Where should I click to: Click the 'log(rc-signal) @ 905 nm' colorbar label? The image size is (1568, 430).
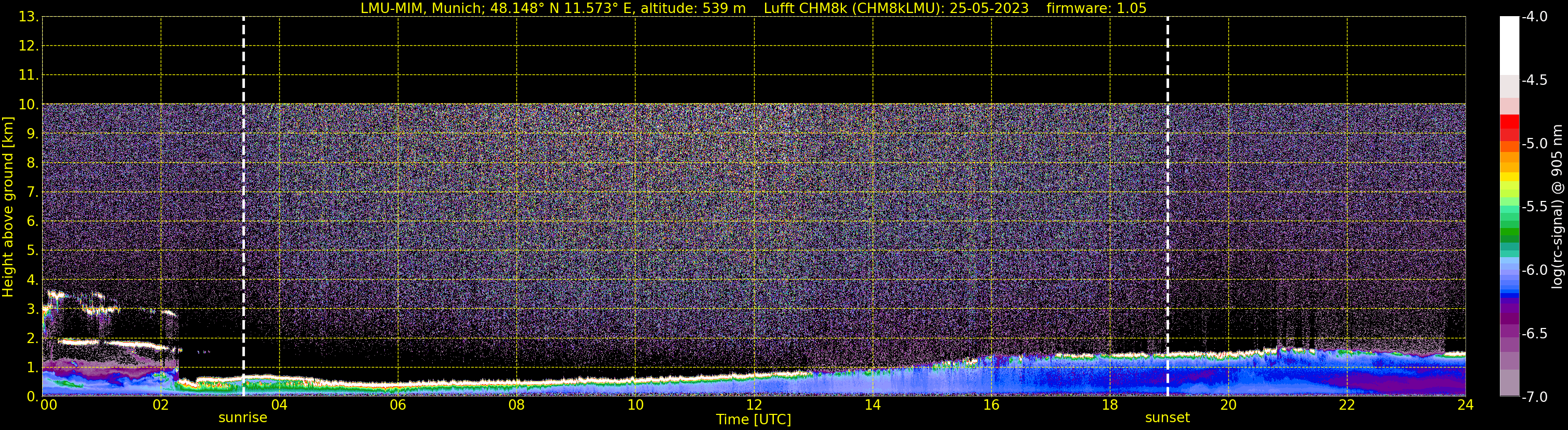1557,207
